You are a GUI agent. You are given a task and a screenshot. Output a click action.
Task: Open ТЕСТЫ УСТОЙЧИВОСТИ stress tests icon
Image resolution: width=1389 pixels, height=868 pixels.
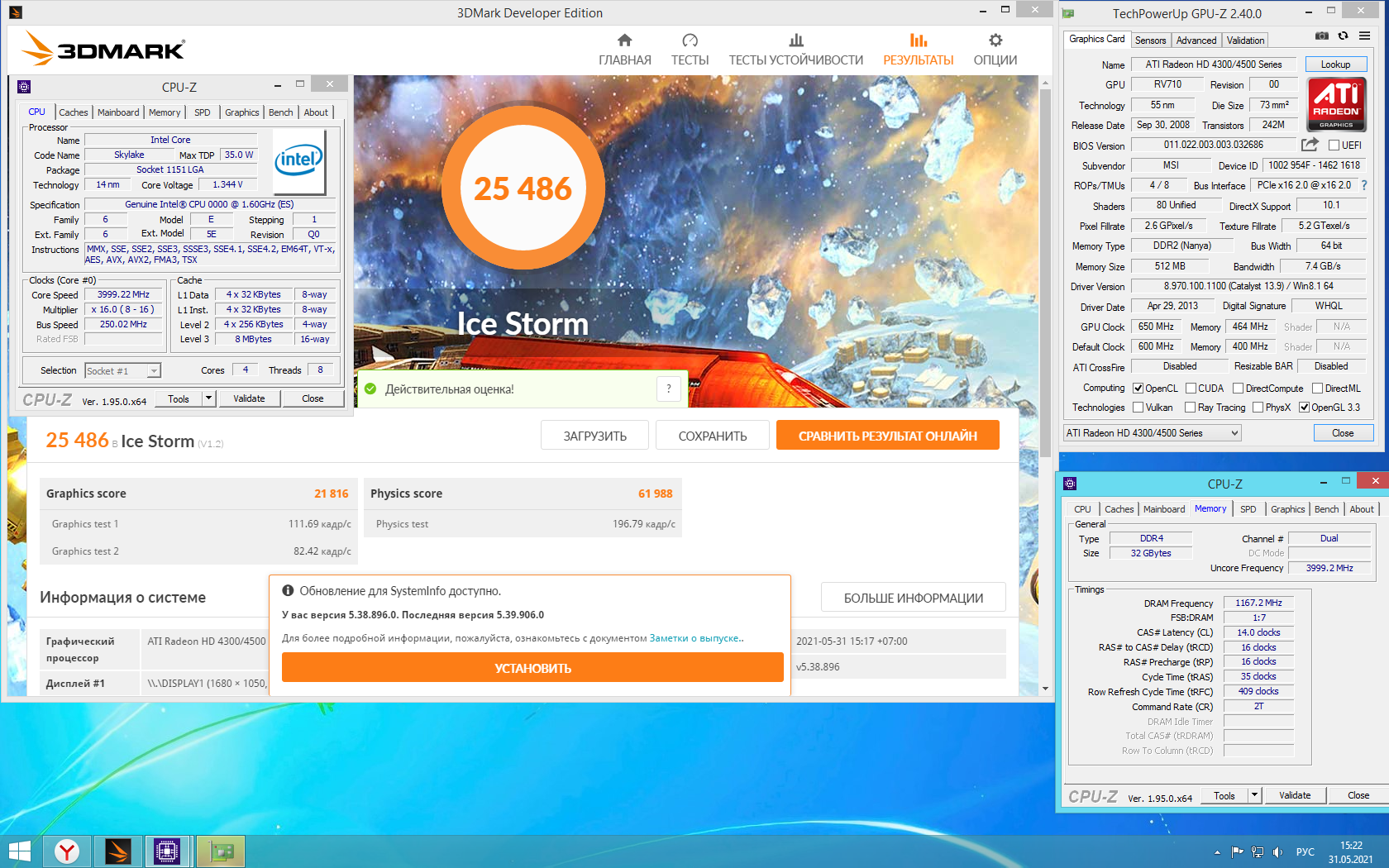(795, 41)
